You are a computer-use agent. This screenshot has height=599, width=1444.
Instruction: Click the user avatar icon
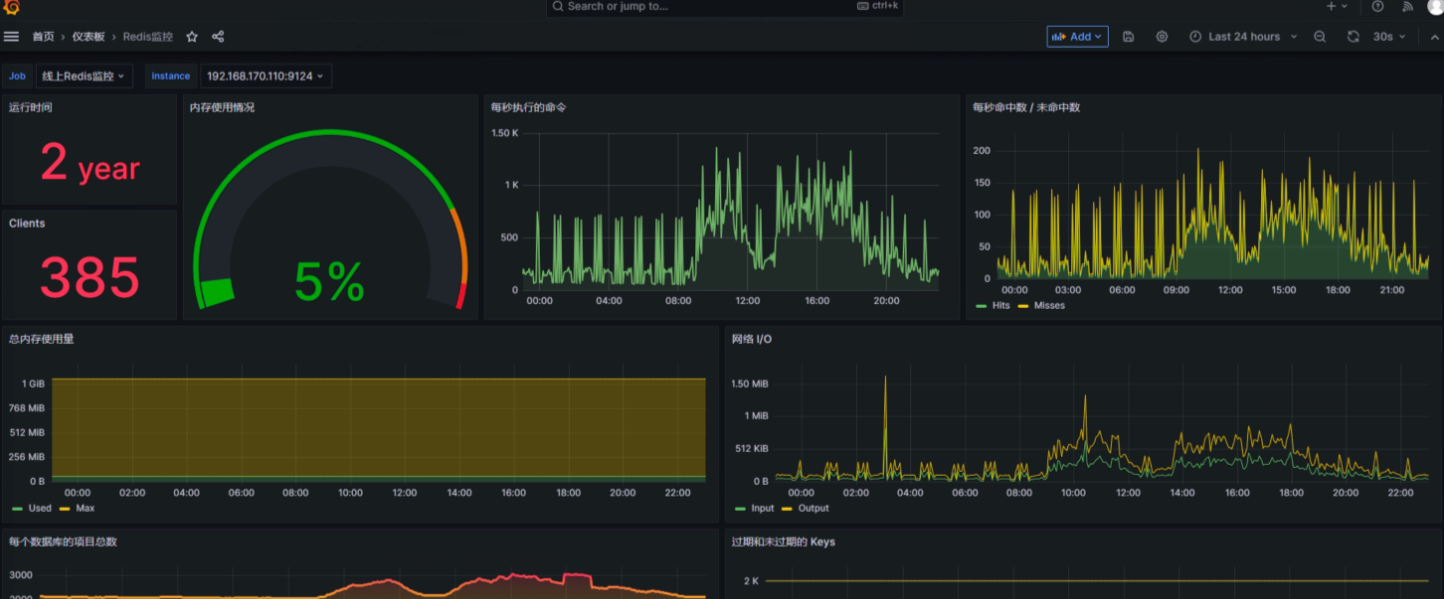[x=1435, y=6]
